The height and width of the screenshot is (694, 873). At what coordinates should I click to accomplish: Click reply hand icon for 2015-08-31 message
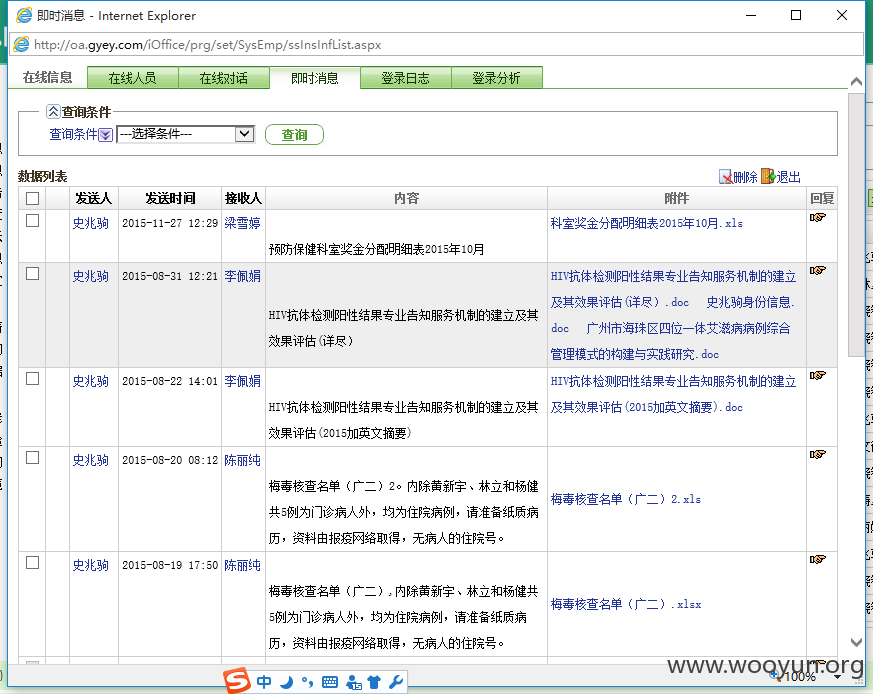(x=817, y=270)
